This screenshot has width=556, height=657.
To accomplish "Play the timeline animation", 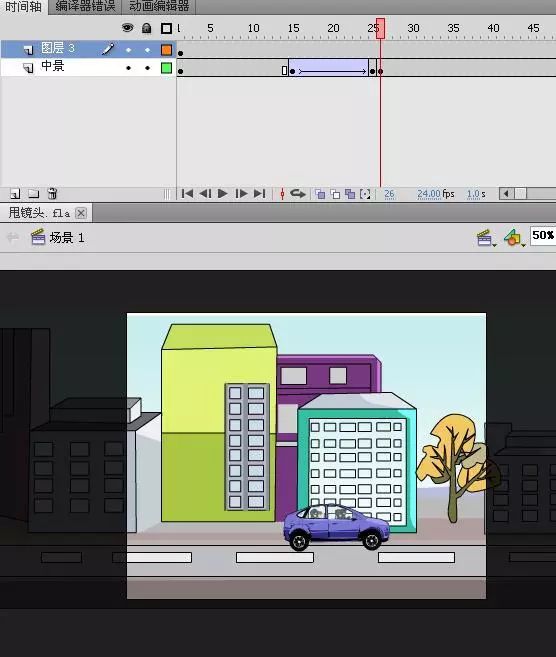I will (222, 194).
